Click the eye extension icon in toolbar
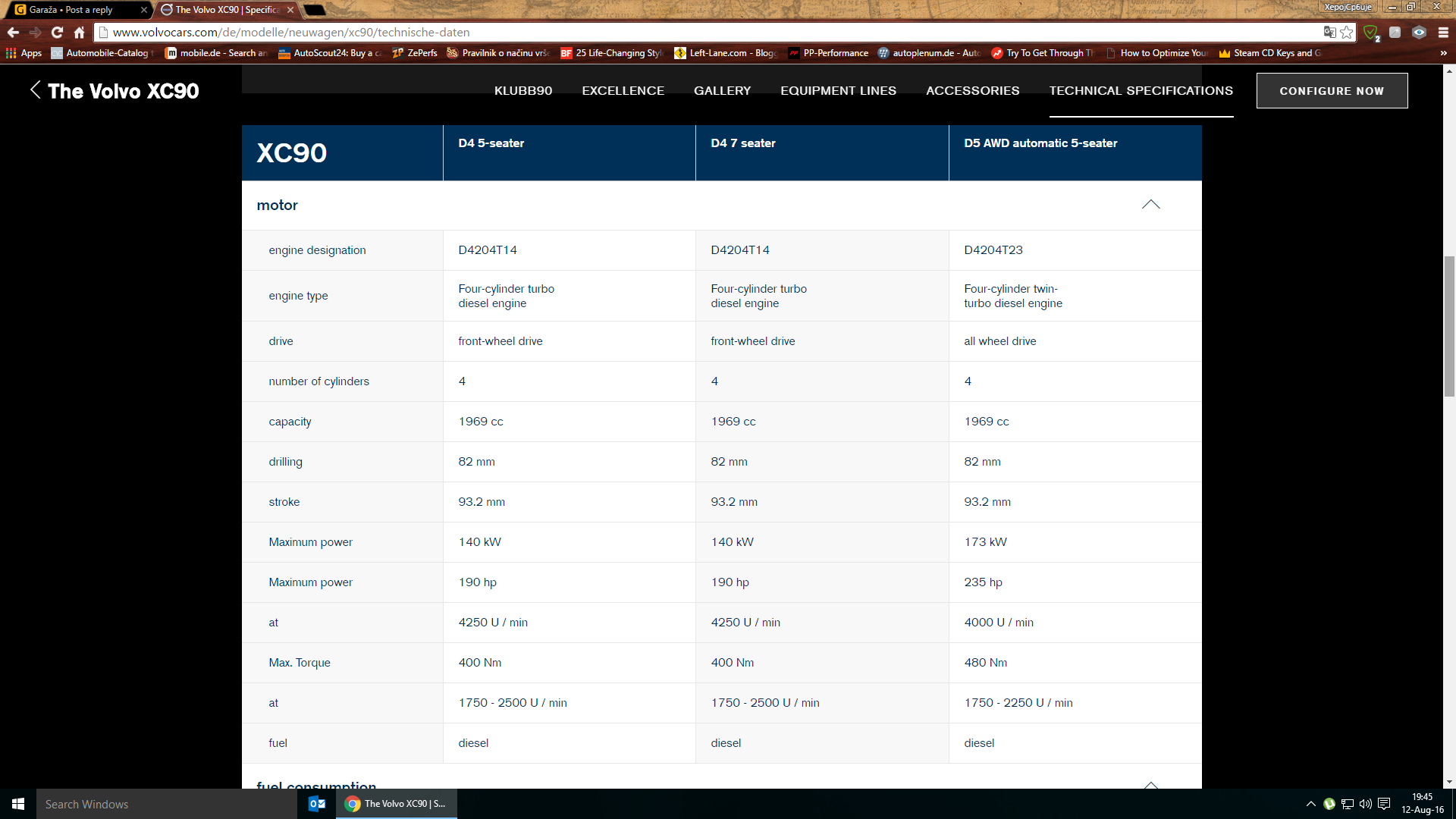Viewport: 1456px width, 819px height. (1419, 32)
